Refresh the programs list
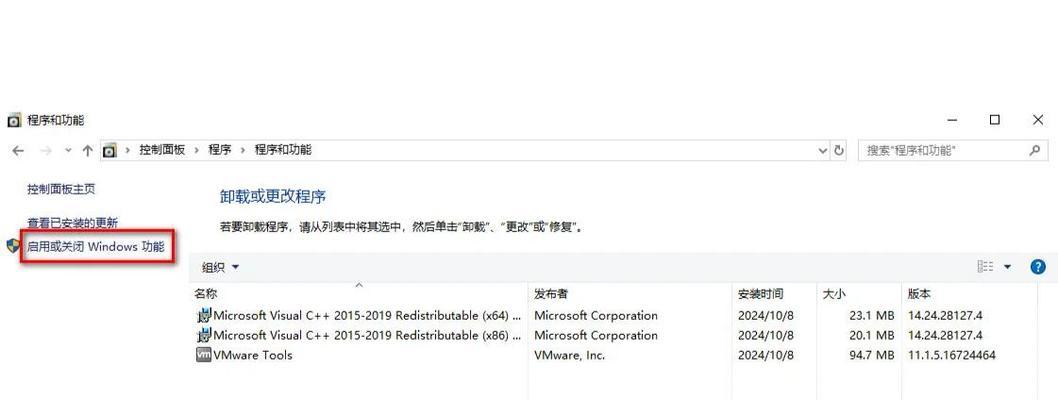1058x400 pixels. pos(839,150)
